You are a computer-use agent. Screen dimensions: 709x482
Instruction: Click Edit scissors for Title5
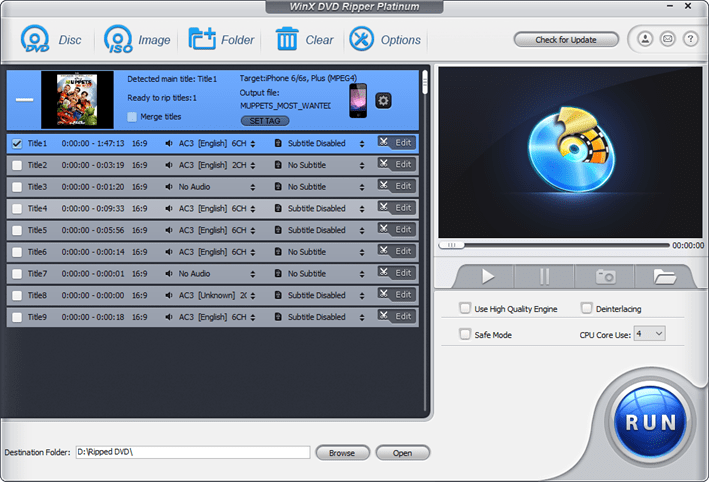pyautogui.click(x=397, y=229)
